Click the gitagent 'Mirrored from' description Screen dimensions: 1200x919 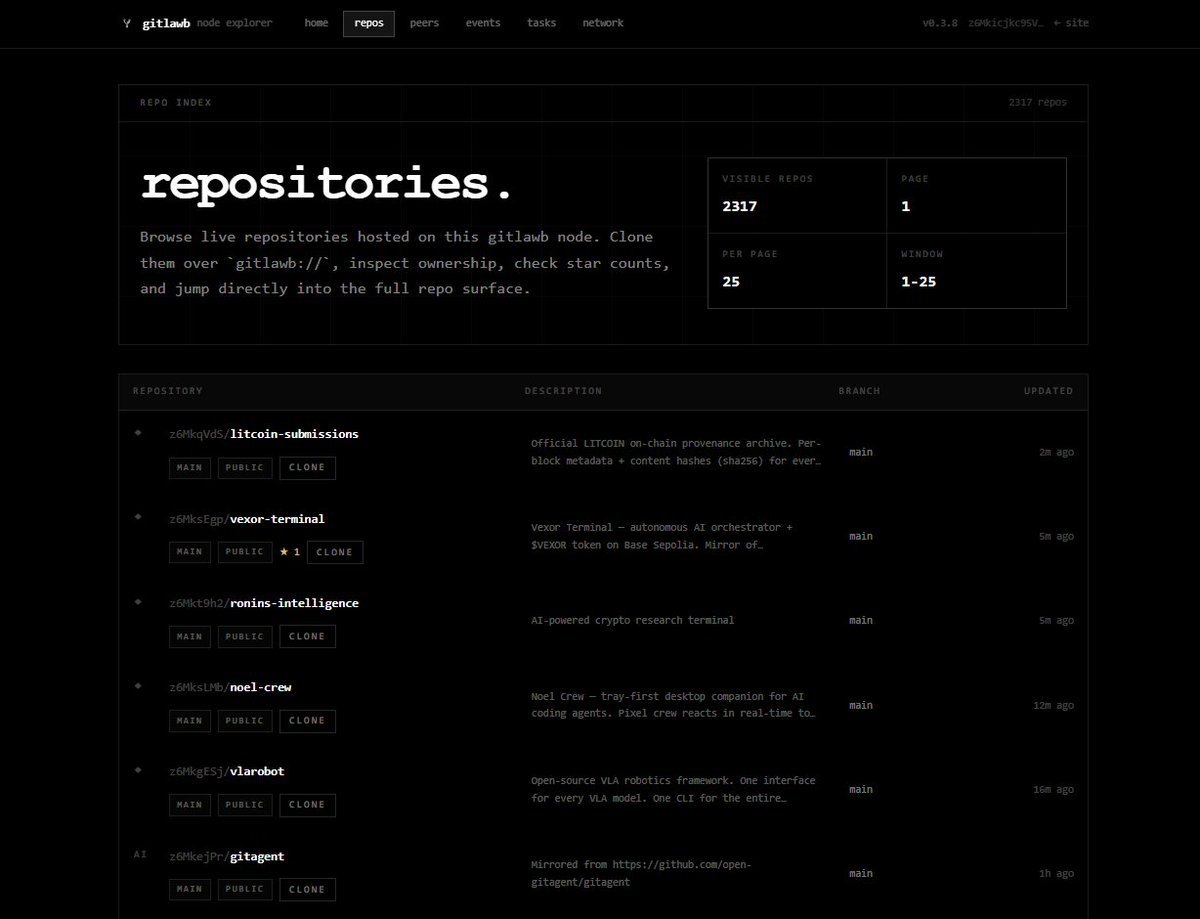click(x=641, y=874)
